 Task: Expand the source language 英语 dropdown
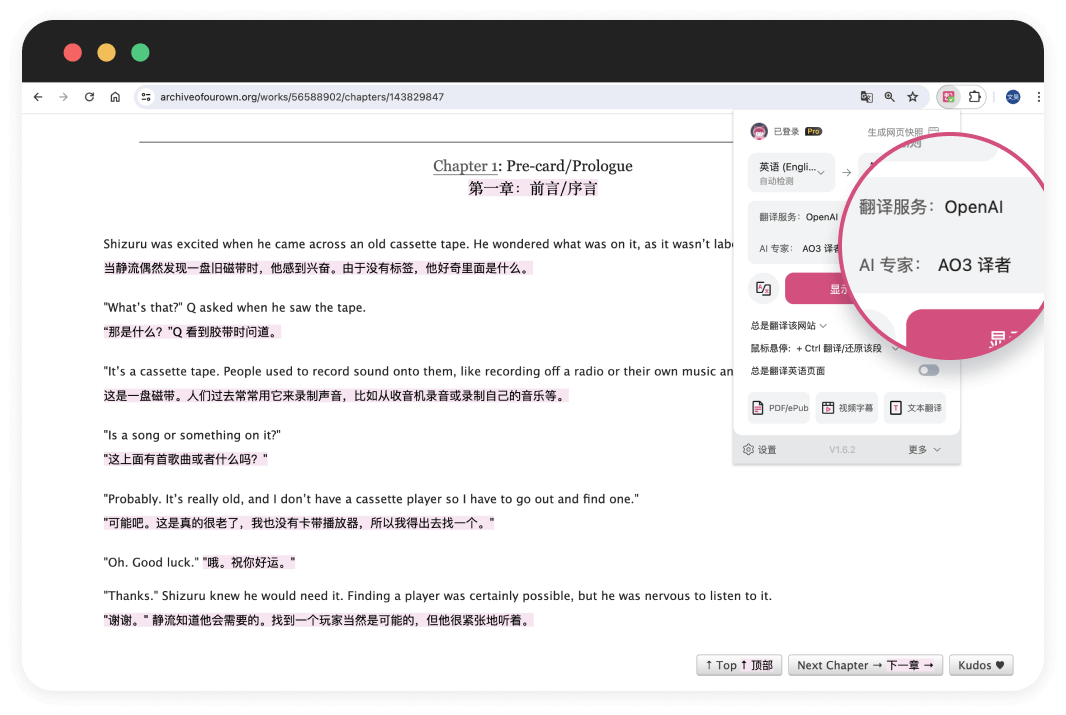(790, 172)
